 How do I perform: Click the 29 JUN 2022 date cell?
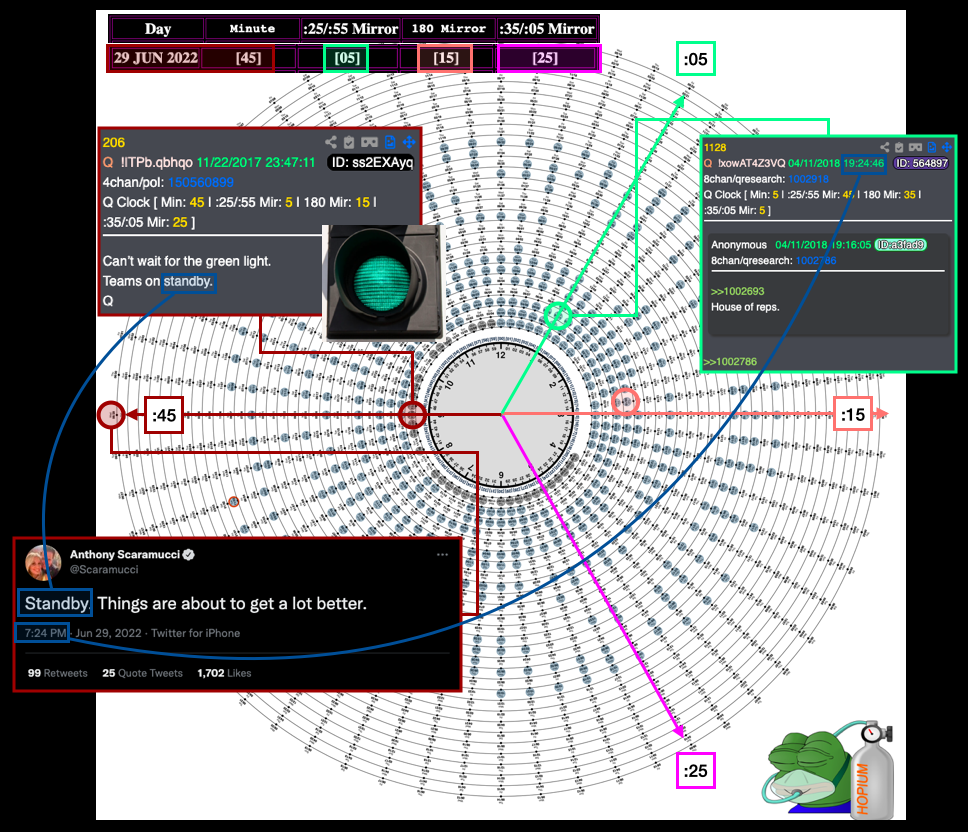(156, 58)
